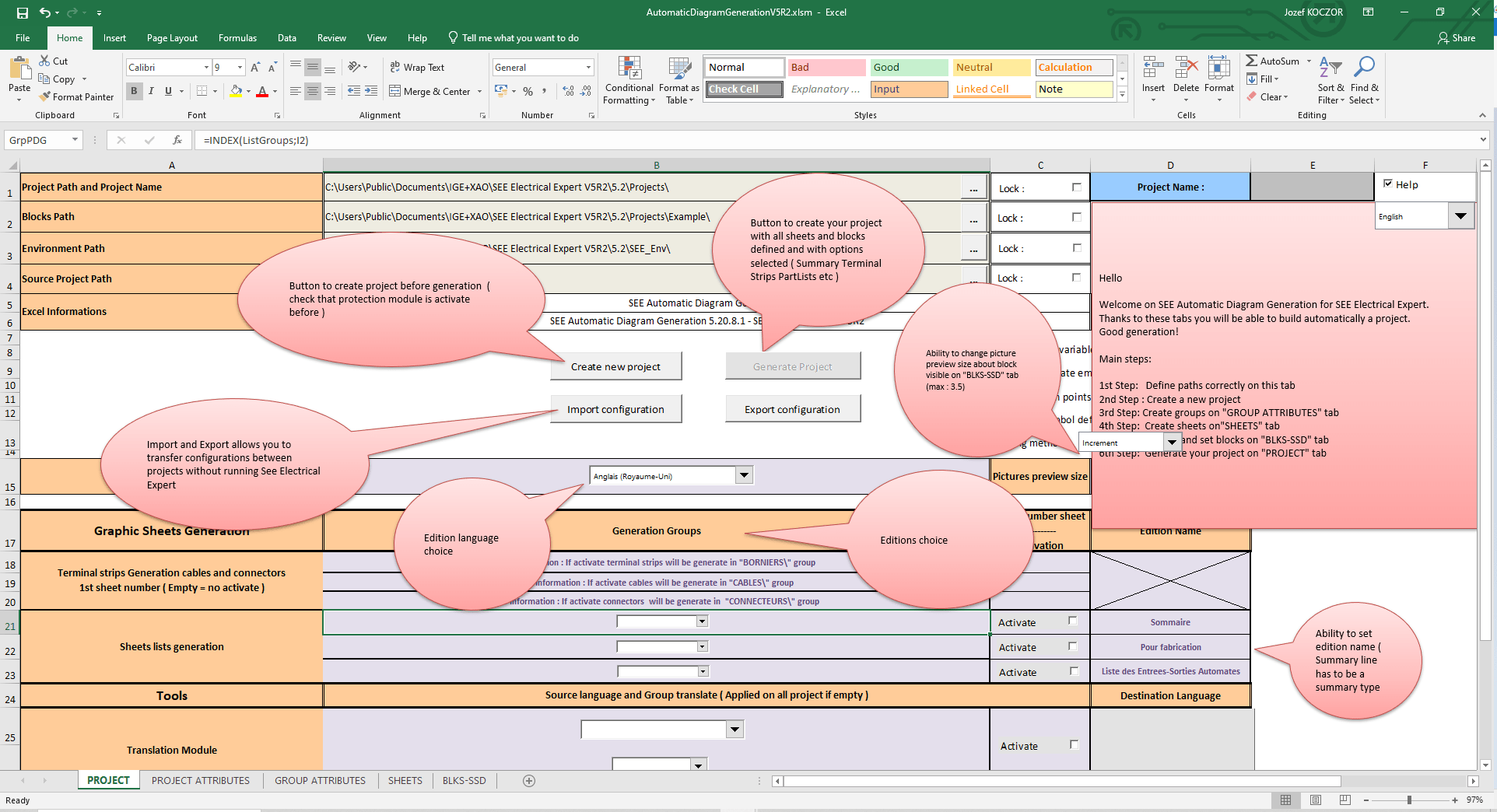Apply Percent Style to selection
The width and height of the screenshot is (1497, 812).
[528, 91]
